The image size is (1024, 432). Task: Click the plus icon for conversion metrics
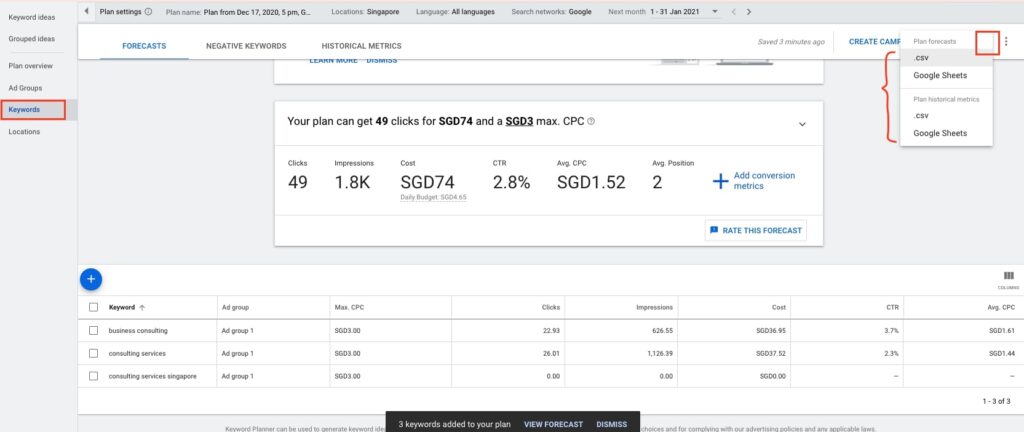pos(720,181)
